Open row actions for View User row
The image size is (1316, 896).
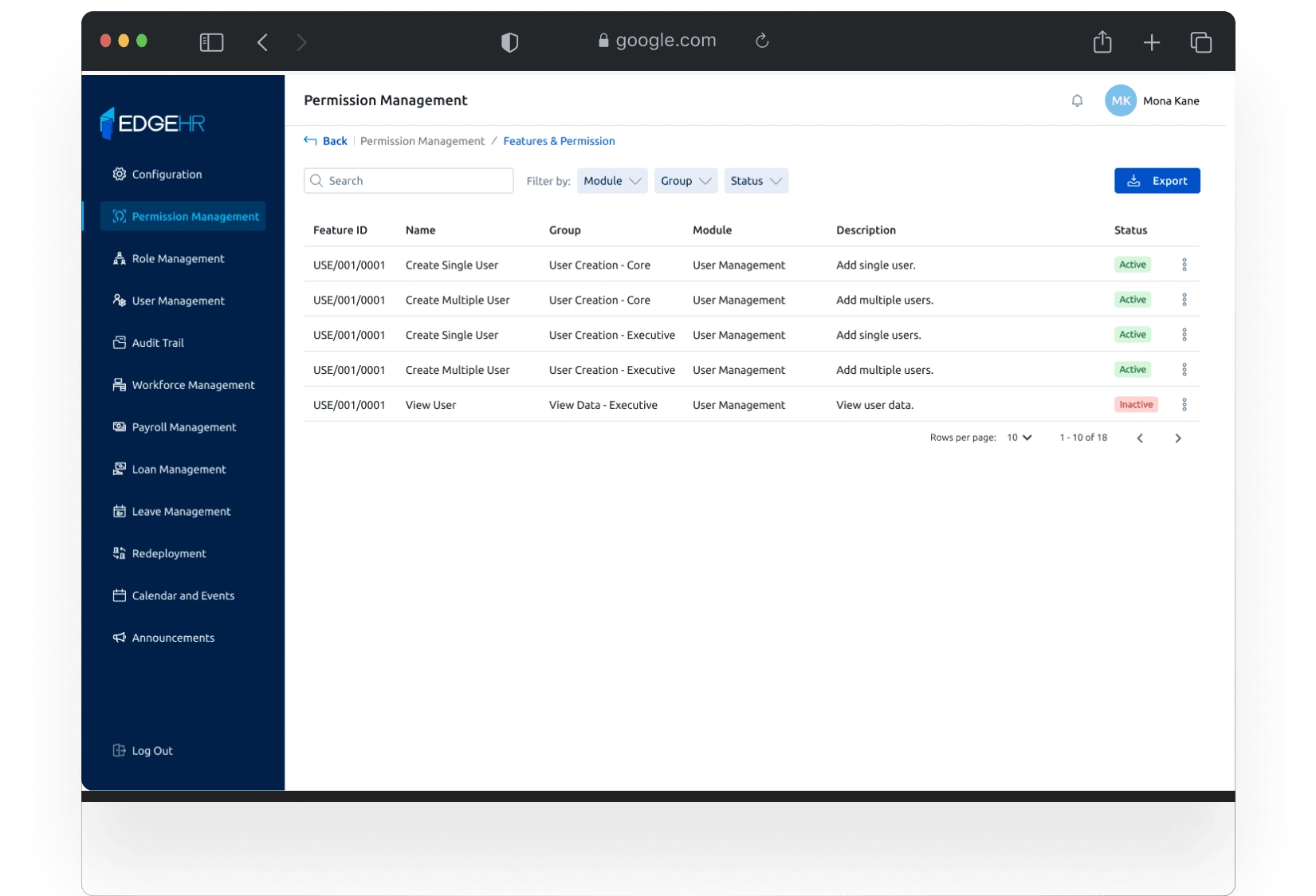coord(1184,405)
